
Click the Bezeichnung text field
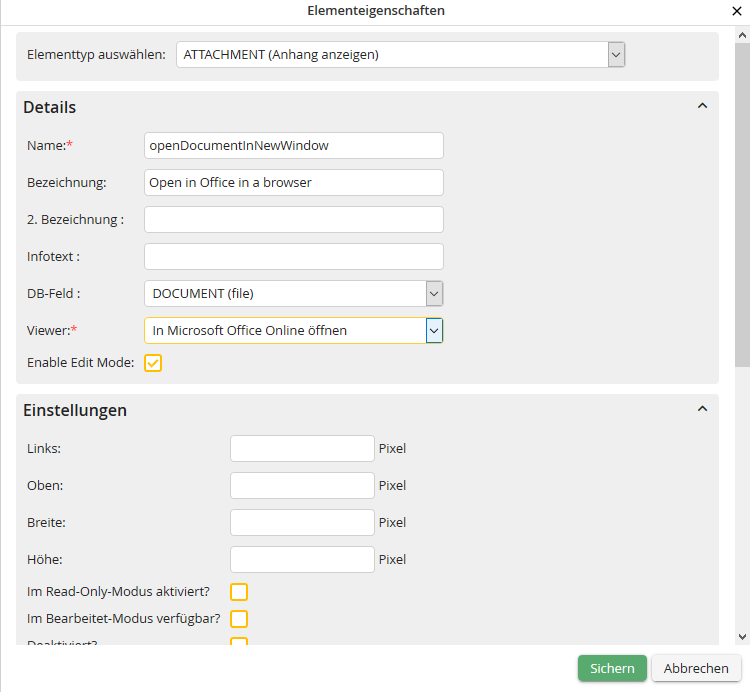[x=294, y=183]
